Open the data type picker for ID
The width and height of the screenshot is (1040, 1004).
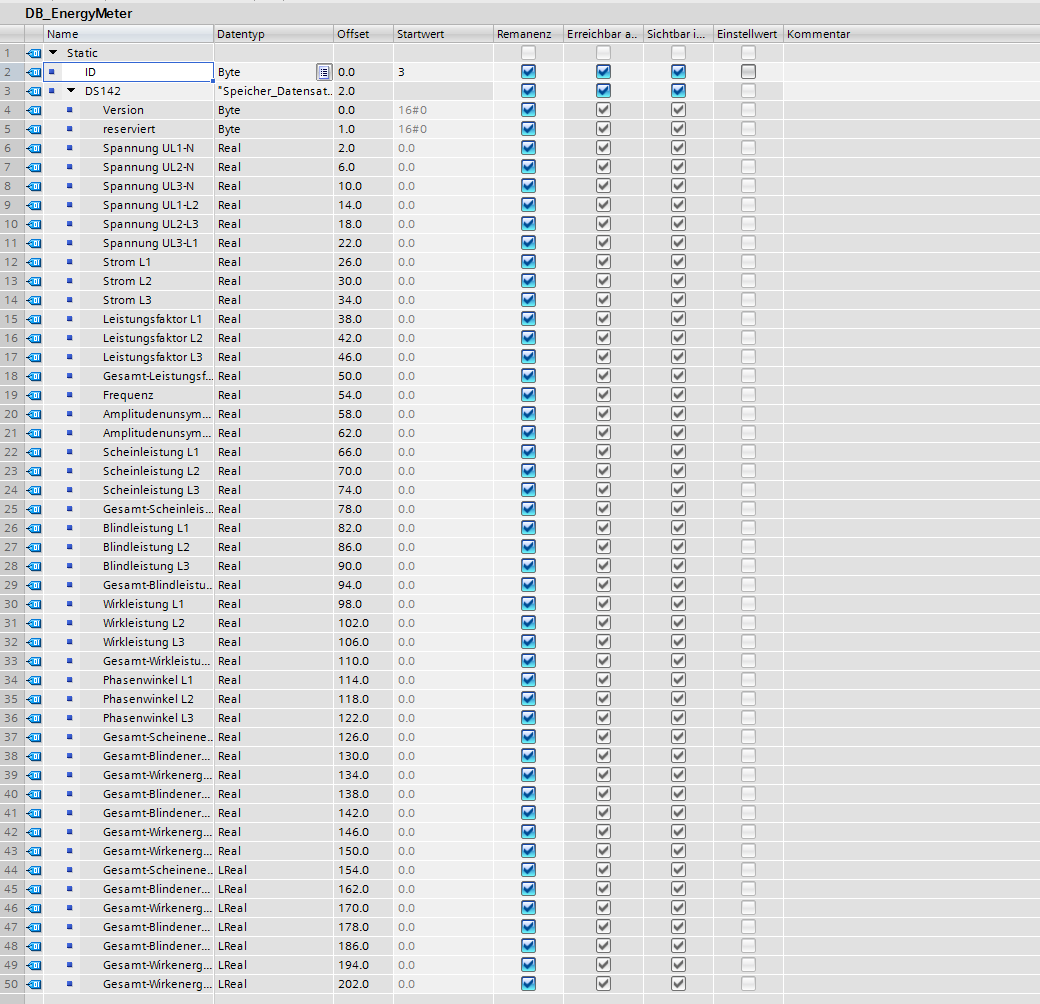[323, 72]
